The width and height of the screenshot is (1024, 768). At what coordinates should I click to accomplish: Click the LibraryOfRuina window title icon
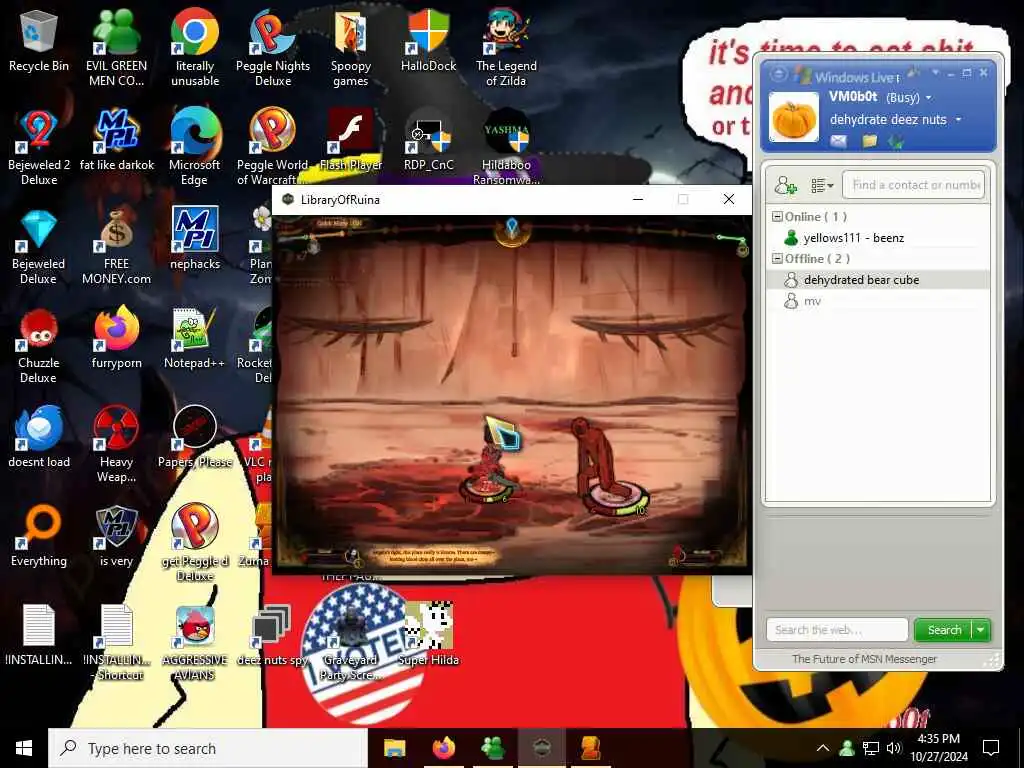tap(287, 199)
